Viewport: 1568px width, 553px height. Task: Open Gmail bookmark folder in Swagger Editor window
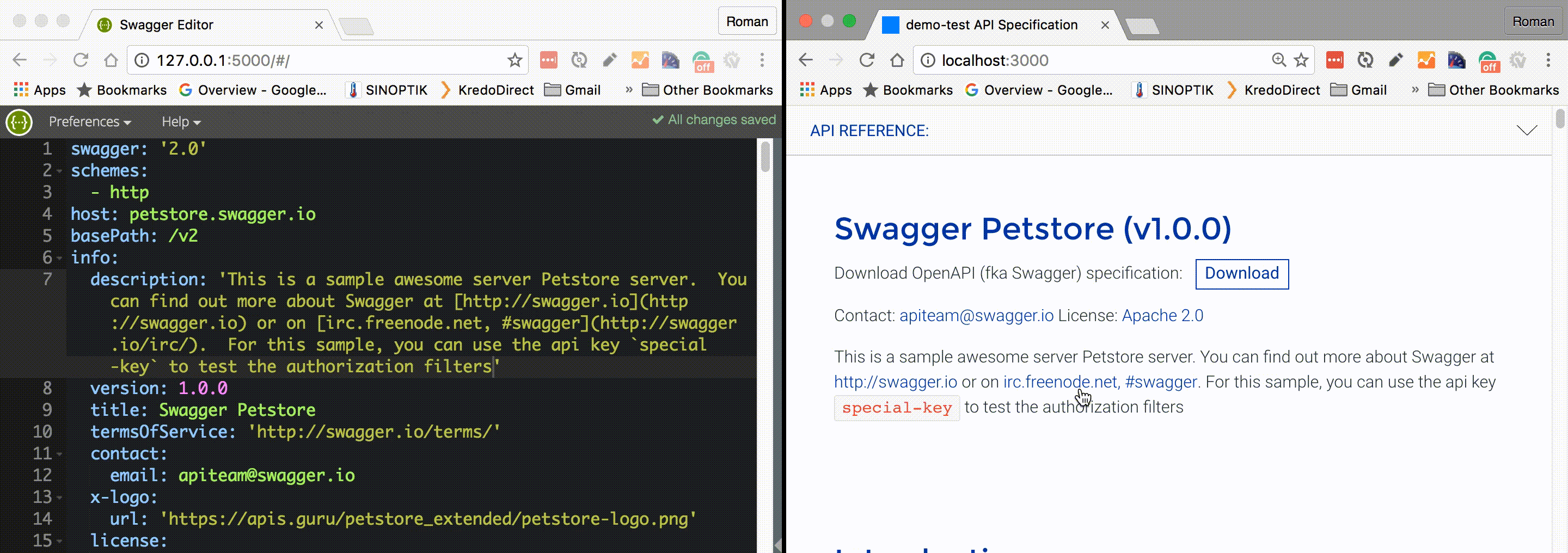tap(572, 90)
